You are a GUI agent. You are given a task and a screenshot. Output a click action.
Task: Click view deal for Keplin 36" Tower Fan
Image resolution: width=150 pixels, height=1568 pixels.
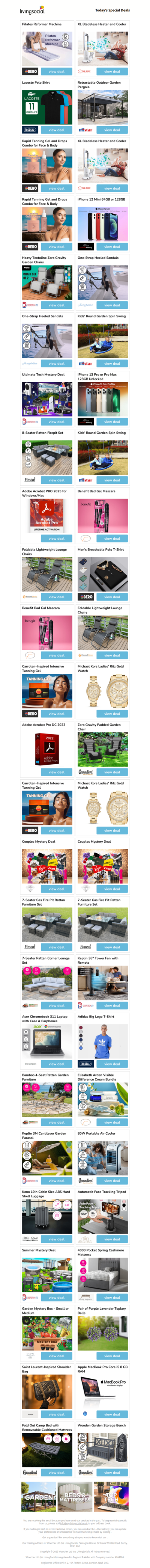[x=112, y=1005]
